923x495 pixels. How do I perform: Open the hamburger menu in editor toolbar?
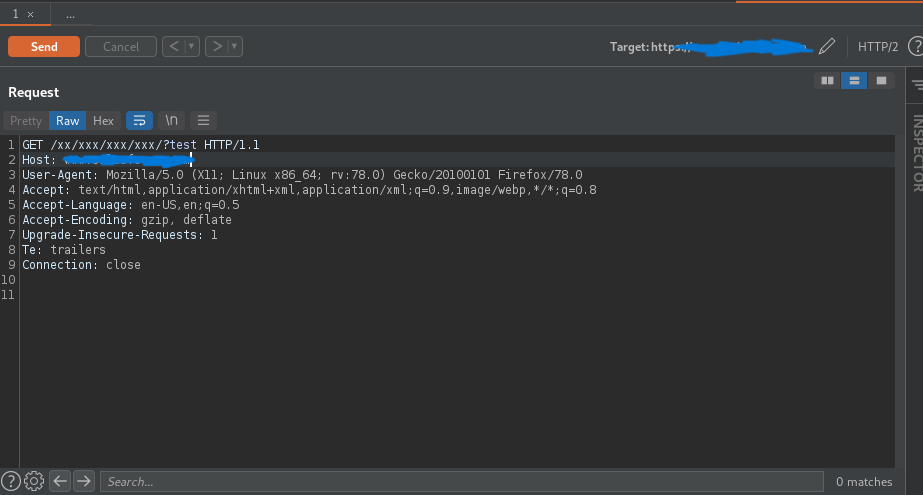coord(203,120)
